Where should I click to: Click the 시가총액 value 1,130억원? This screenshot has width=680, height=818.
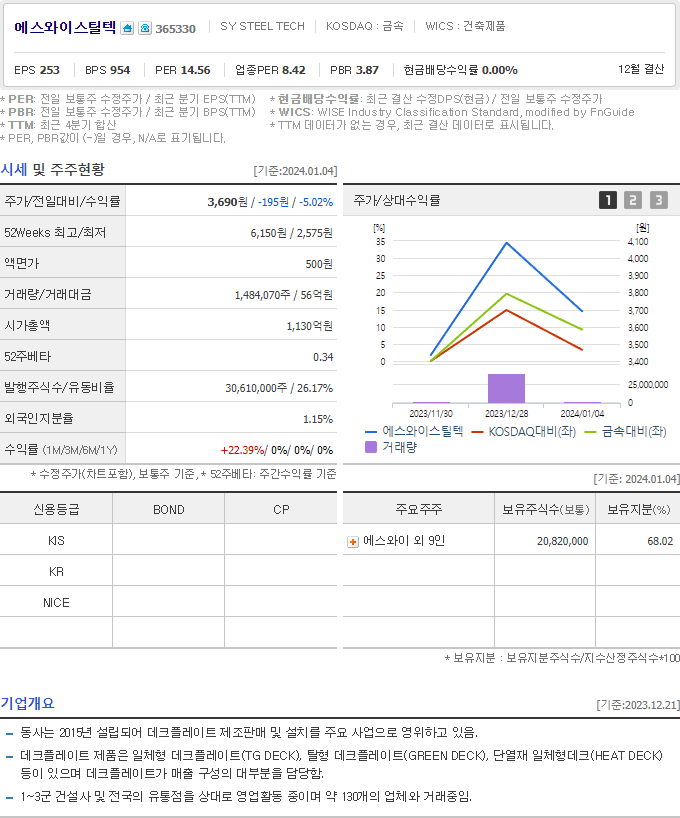pos(309,326)
